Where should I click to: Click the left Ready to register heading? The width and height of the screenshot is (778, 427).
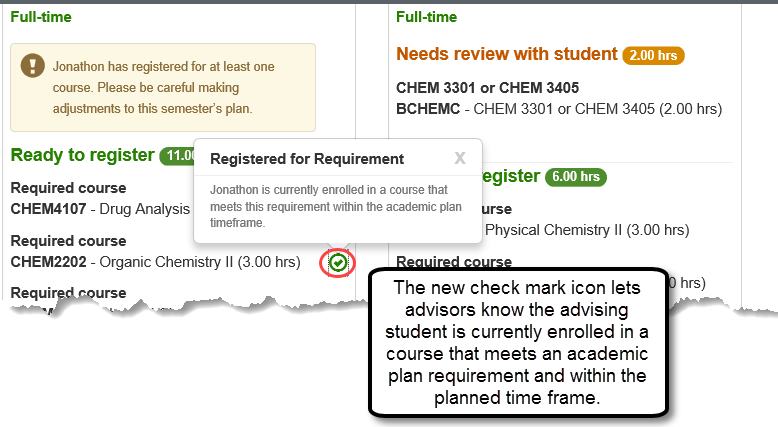click(82, 155)
